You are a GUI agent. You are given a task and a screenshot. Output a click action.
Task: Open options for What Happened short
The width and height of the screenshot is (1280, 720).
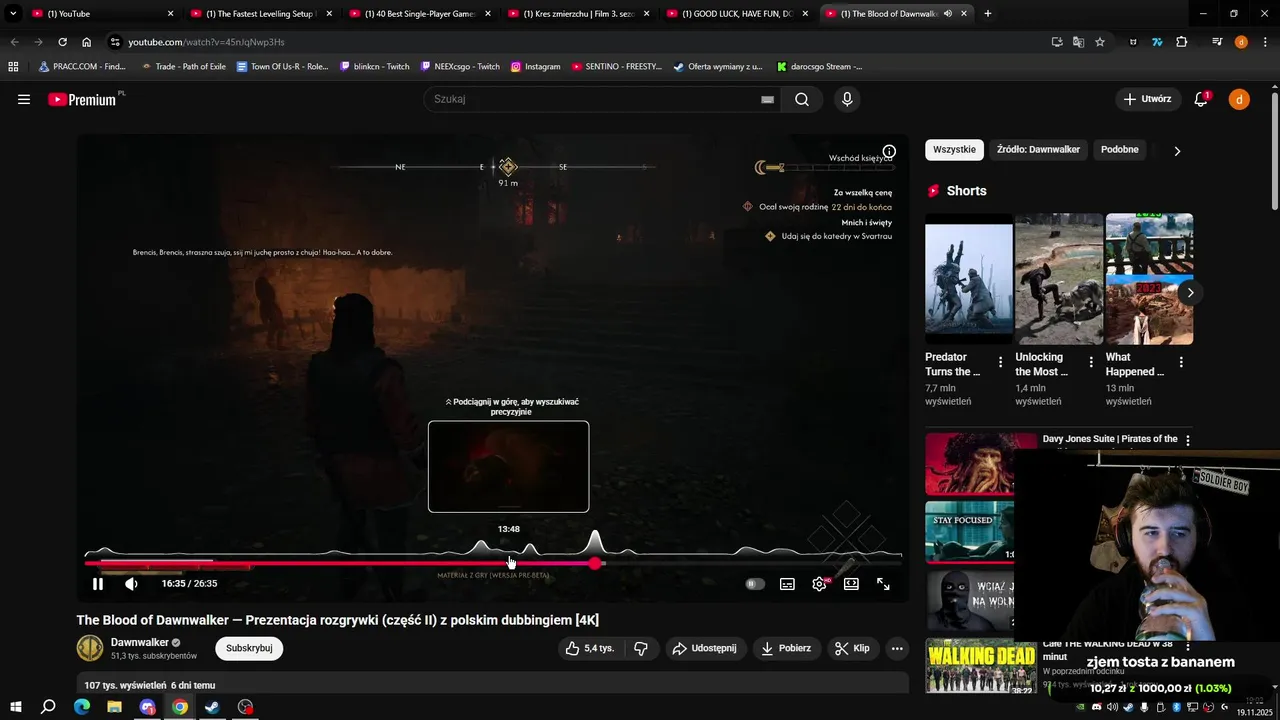click(1181, 362)
